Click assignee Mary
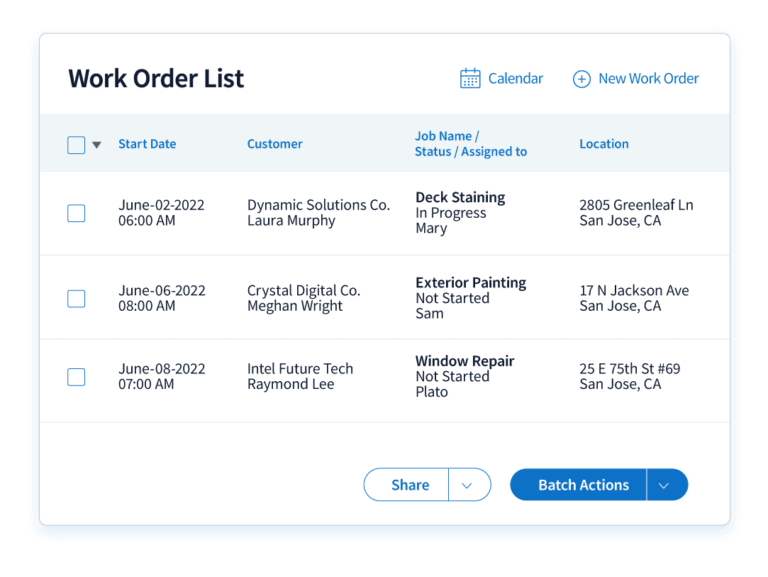This screenshot has width=768, height=577. (x=431, y=229)
